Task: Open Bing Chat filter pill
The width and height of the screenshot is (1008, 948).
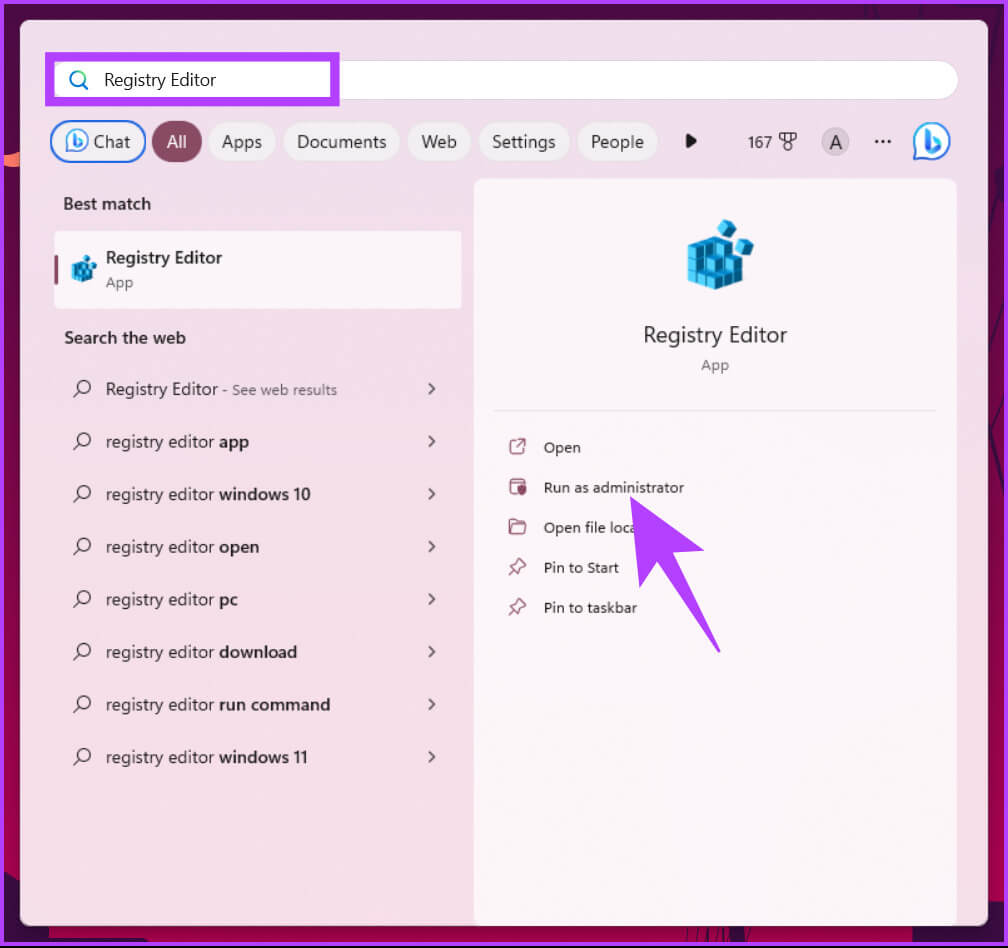Action: tap(98, 141)
